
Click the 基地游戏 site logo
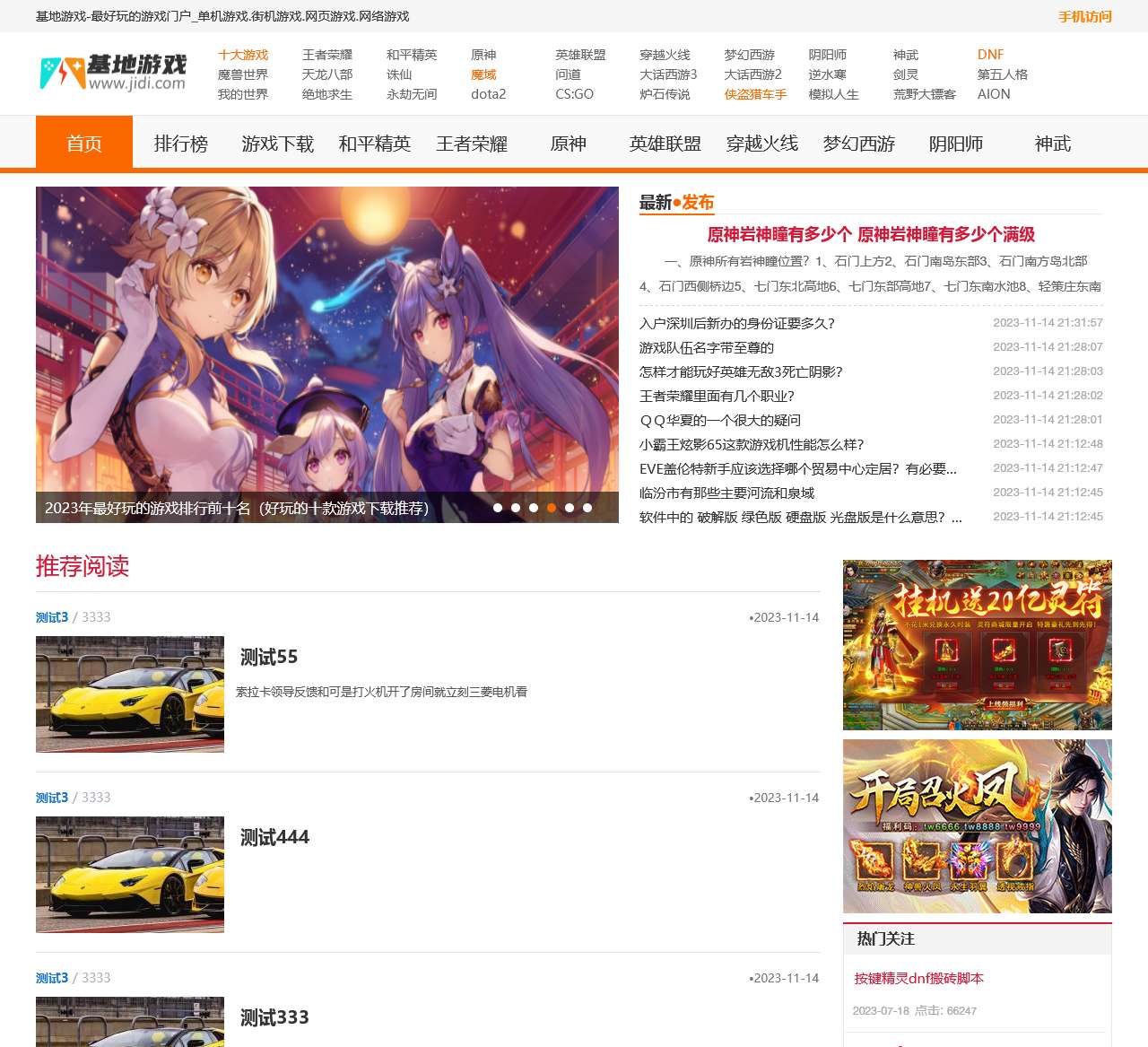tap(113, 74)
